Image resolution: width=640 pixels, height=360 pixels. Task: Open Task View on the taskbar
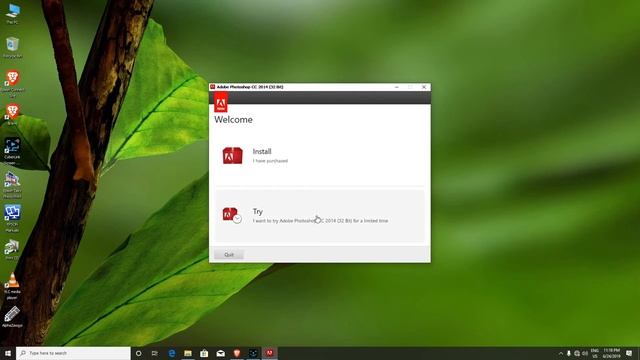[x=155, y=353]
